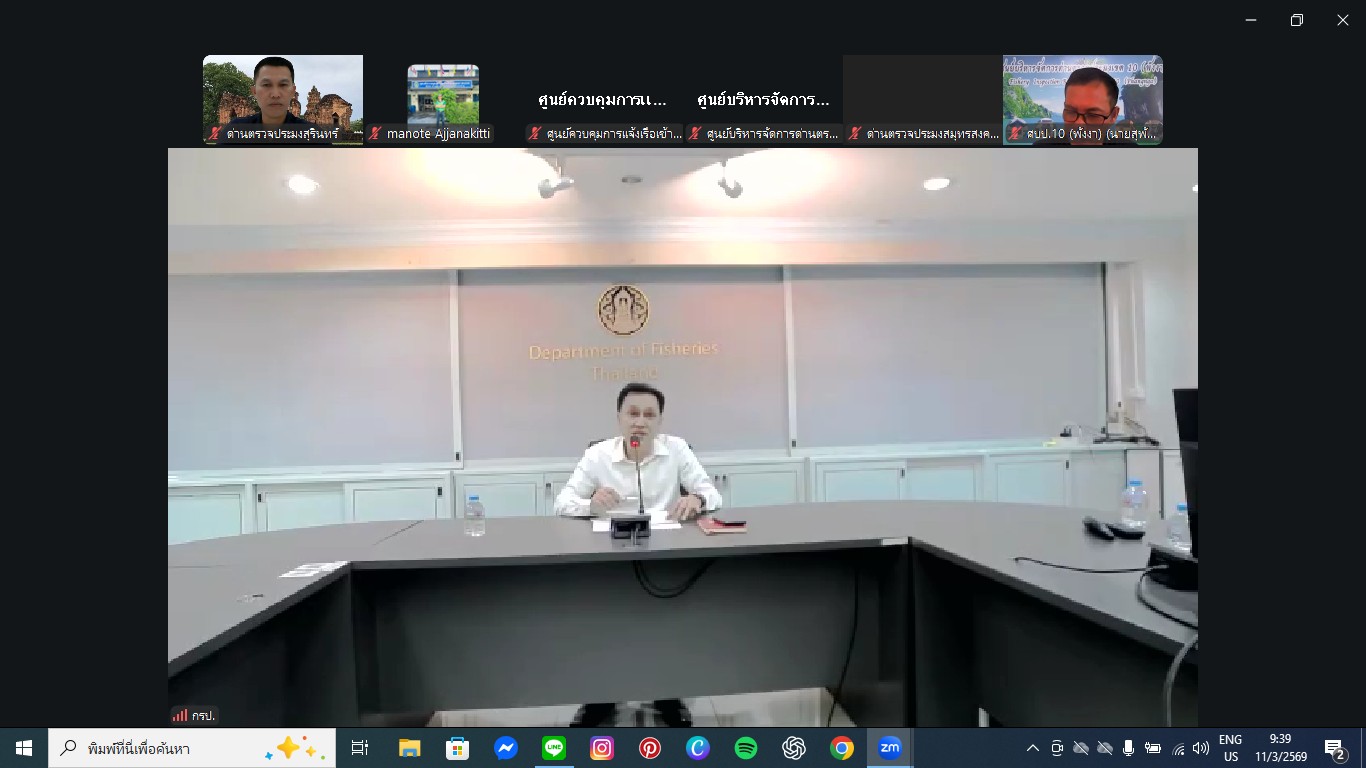Image resolution: width=1366 pixels, height=768 pixels.
Task: Open the Task View button
Action: (x=360, y=748)
